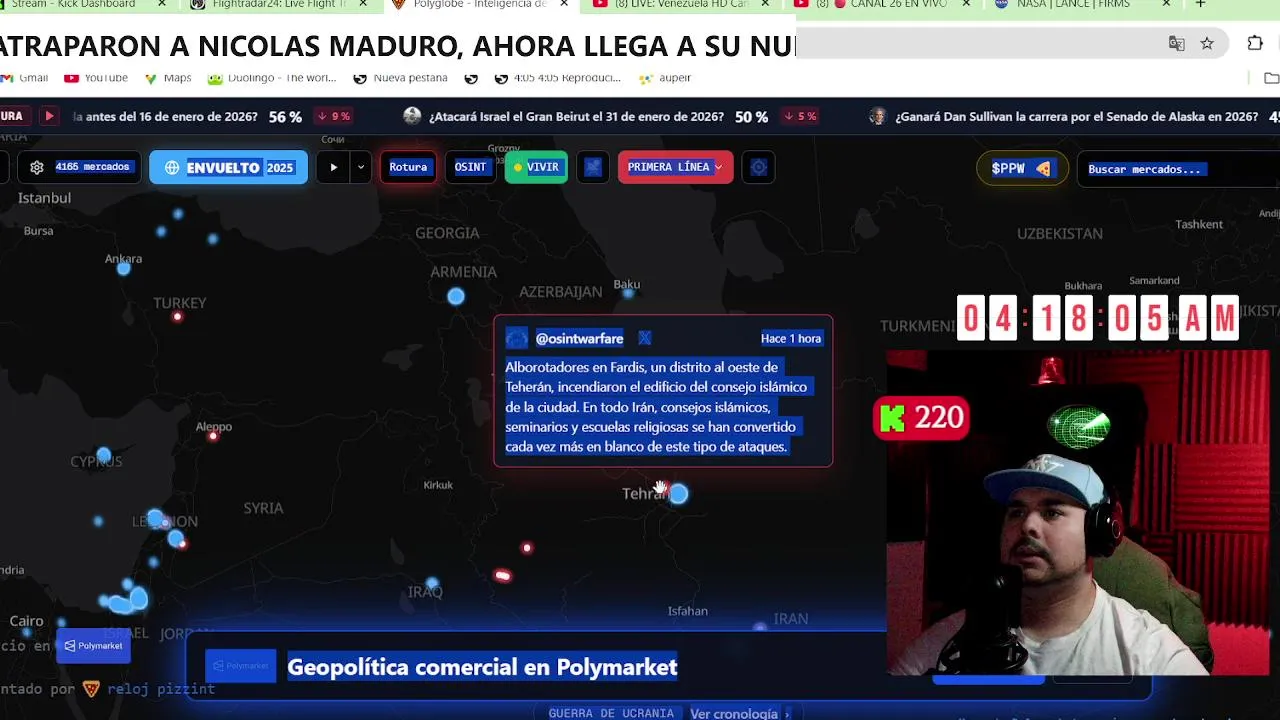This screenshot has width=1280, height=720.
Task: Click the X logo in the OSINT popup
Action: click(x=644, y=338)
